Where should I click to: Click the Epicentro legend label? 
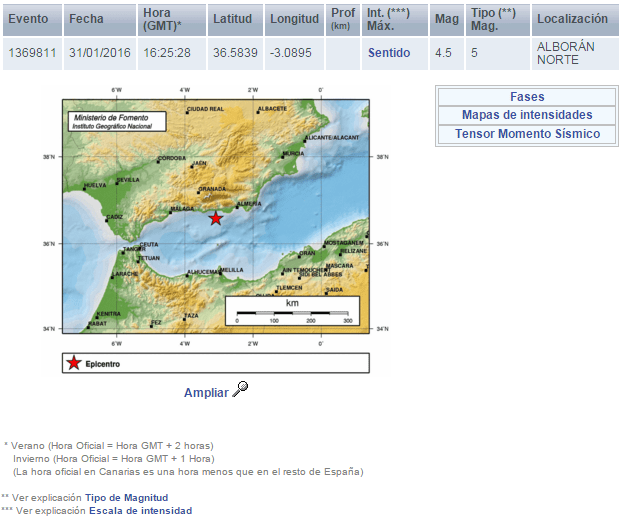click(x=103, y=364)
